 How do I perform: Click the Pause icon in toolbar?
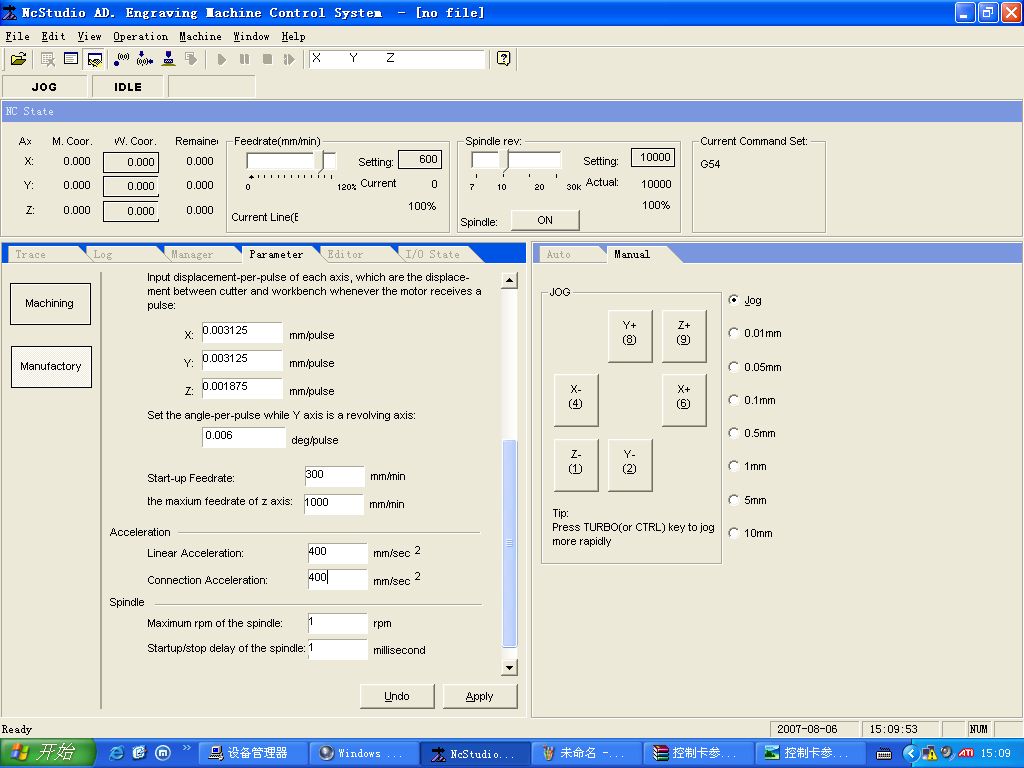coord(245,59)
